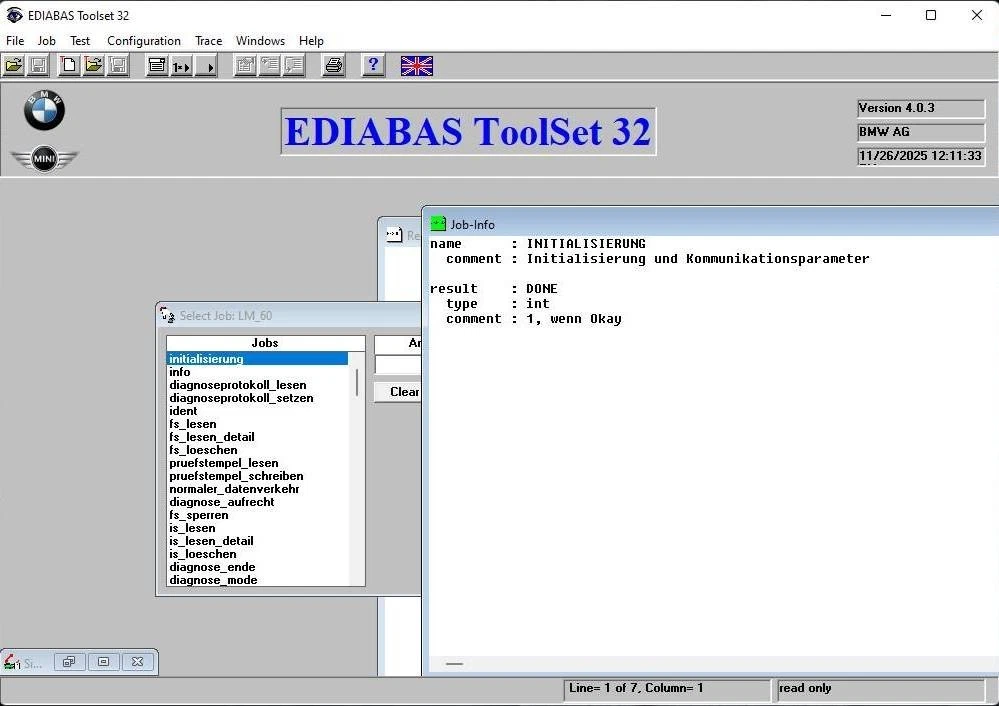Click the leftmost open-folder toolbar icon
999x706 pixels.
(13, 65)
